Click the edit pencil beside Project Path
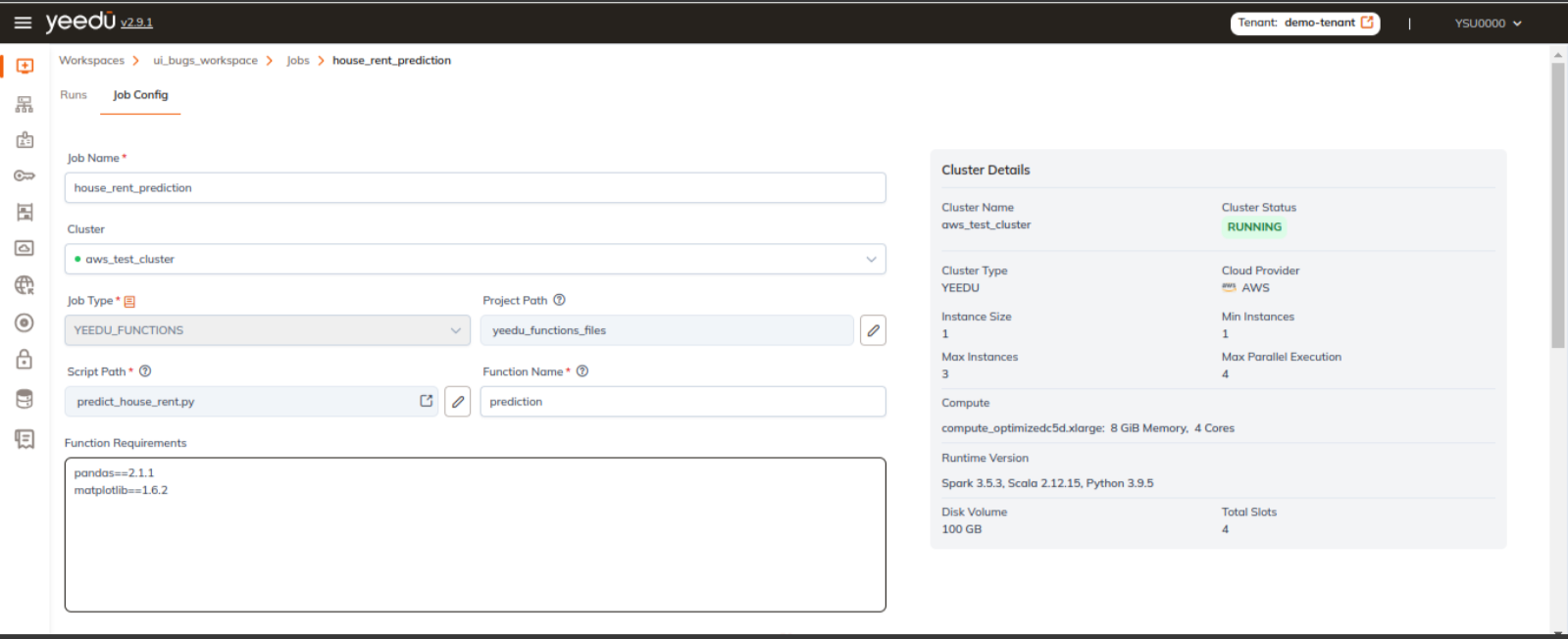The image size is (1568, 639). 873,330
